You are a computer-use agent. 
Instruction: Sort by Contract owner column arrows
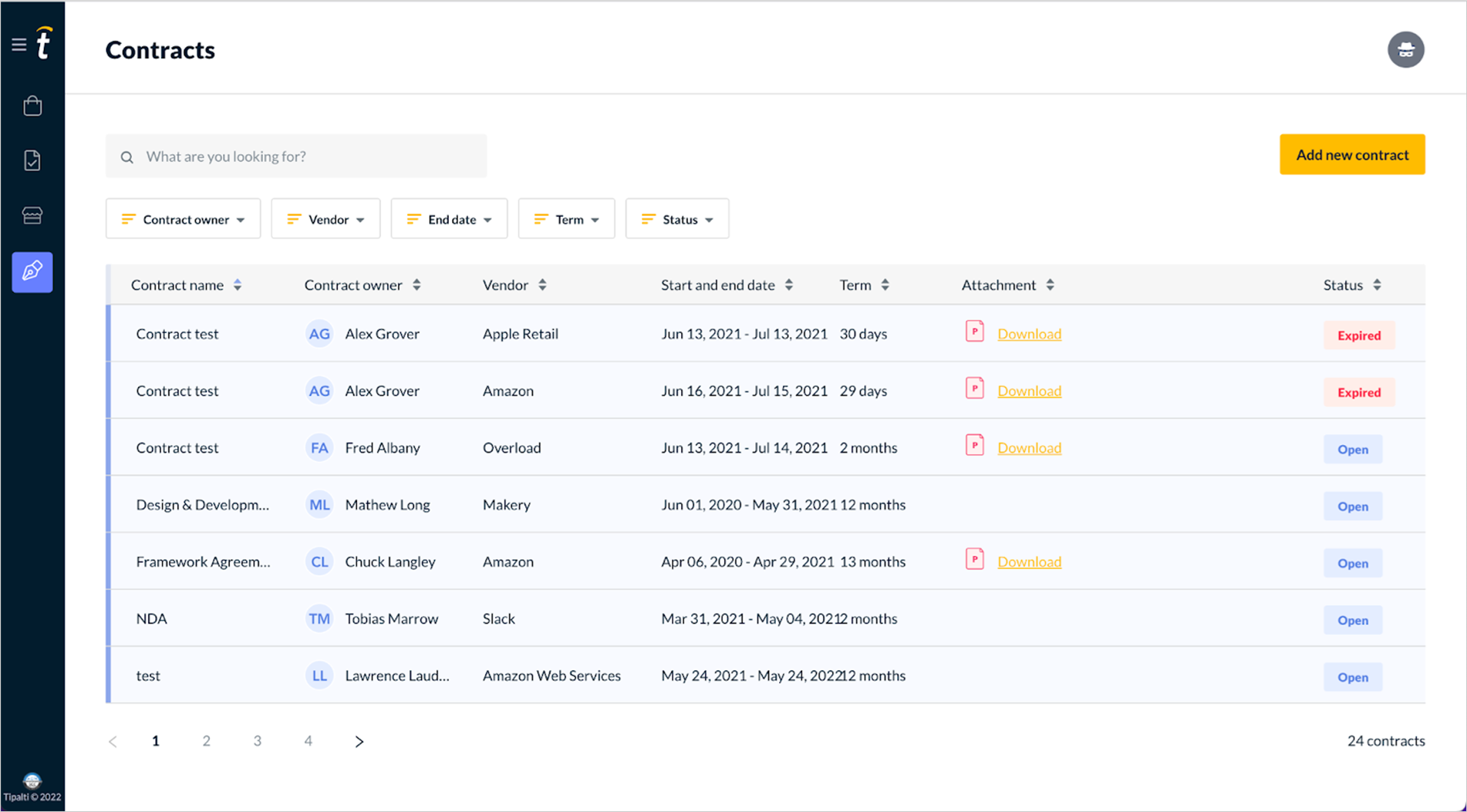[416, 285]
